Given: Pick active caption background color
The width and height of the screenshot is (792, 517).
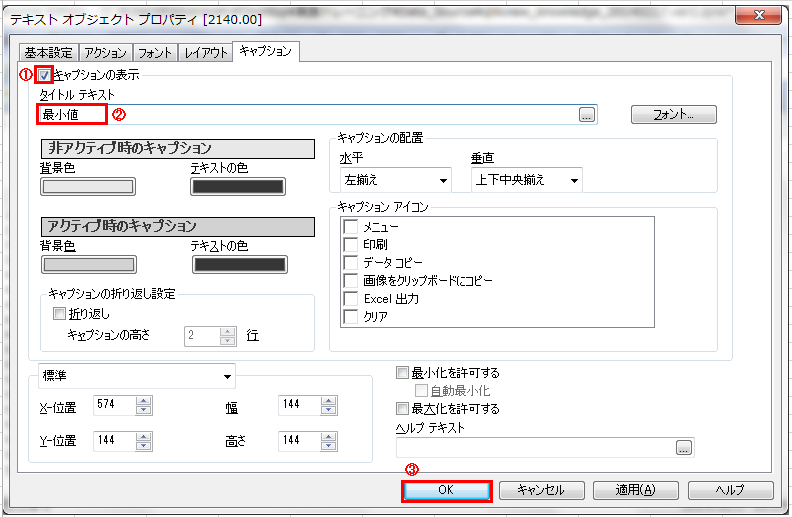Looking at the screenshot, I should (89, 265).
